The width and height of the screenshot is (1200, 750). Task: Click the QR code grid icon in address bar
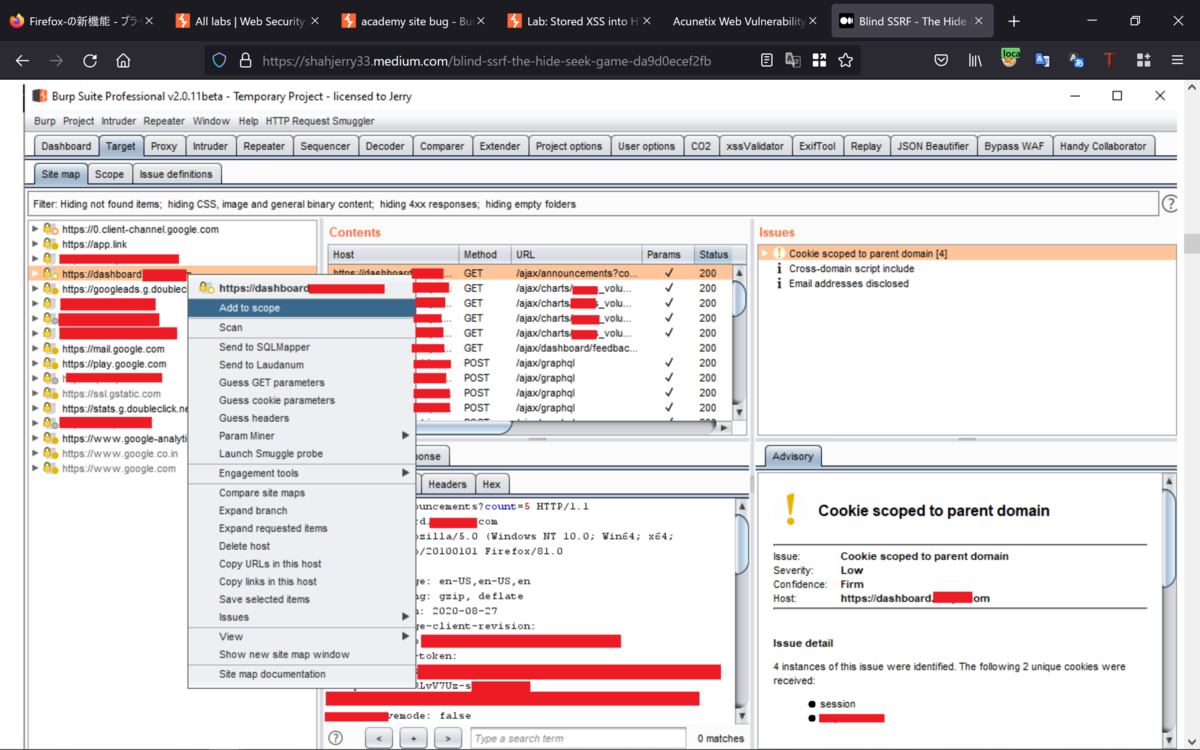coord(819,61)
